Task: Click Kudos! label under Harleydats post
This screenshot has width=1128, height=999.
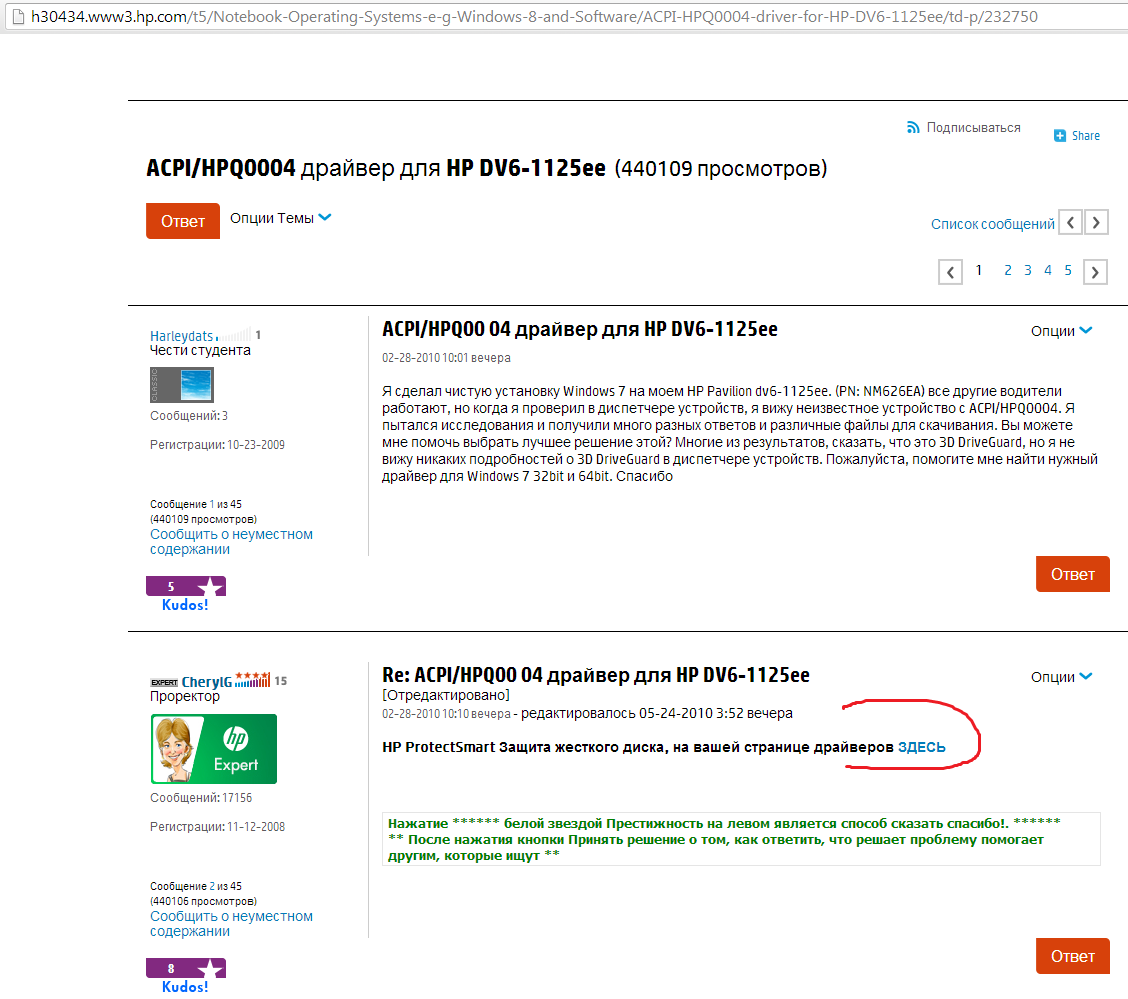Action: [x=185, y=605]
